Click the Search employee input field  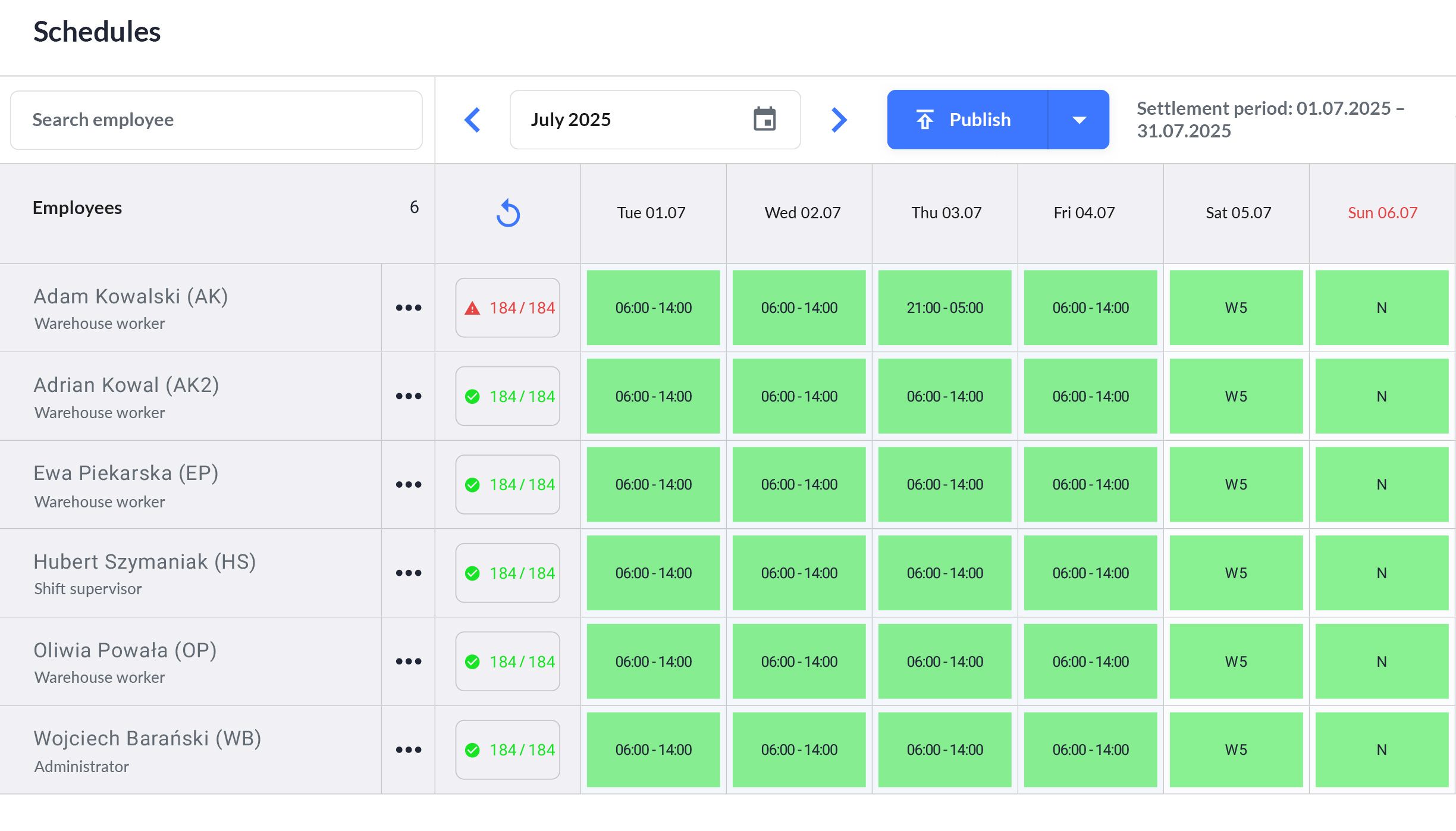pos(216,120)
